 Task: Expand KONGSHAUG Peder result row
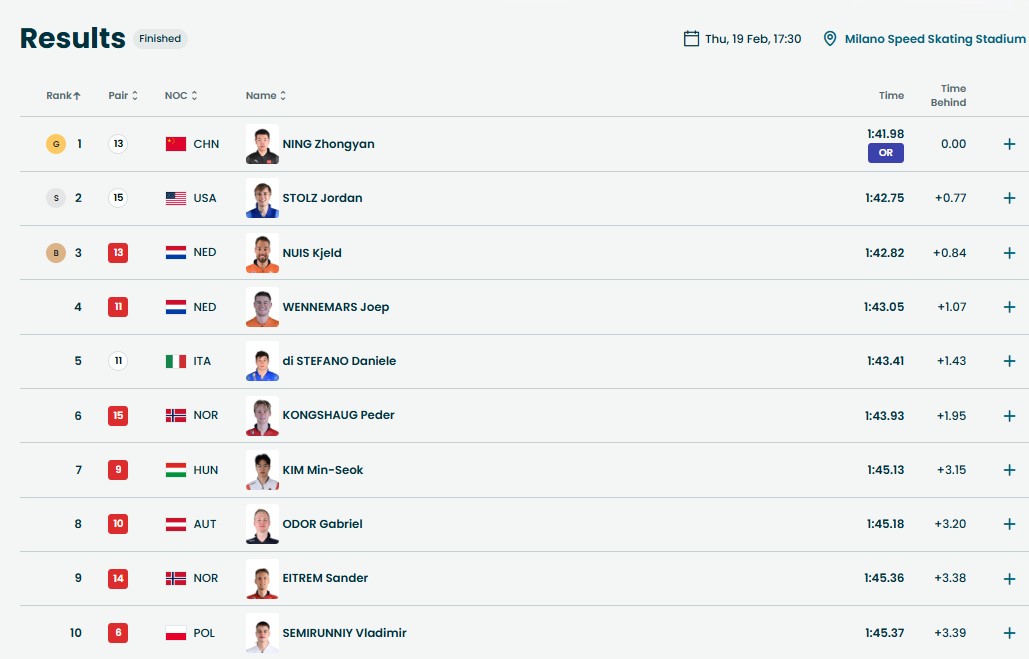[1009, 416]
